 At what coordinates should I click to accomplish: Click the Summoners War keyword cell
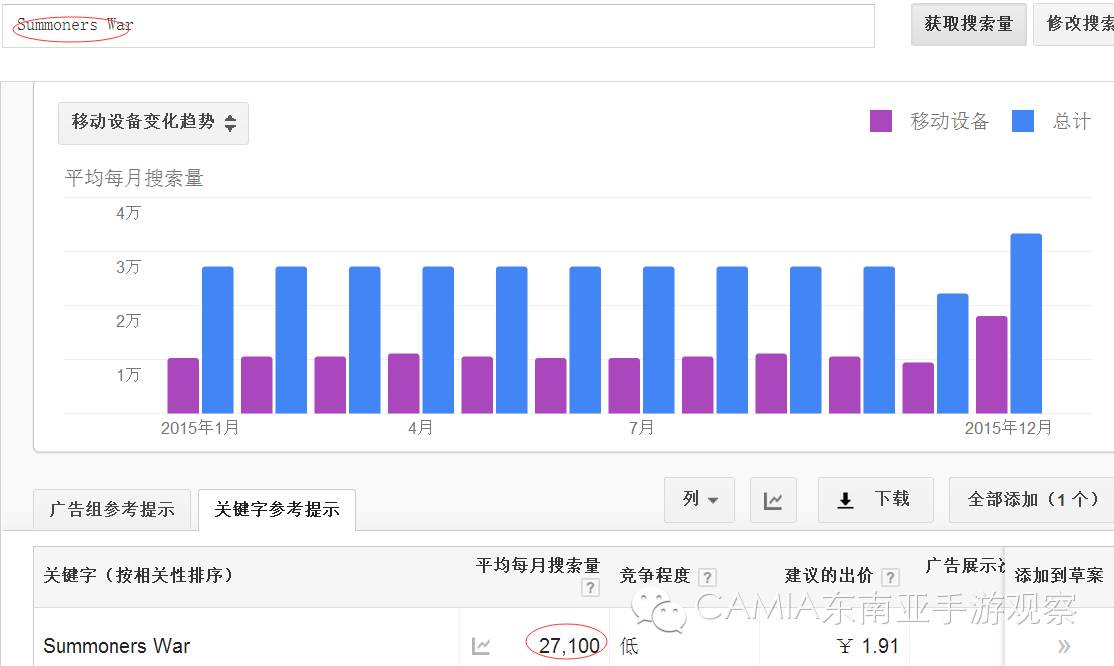click(117, 646)
